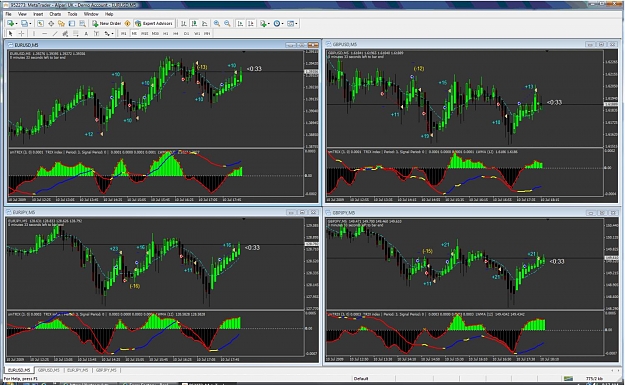Select D1 timeframe
625x385 pixels.
[x=186, y=33]
